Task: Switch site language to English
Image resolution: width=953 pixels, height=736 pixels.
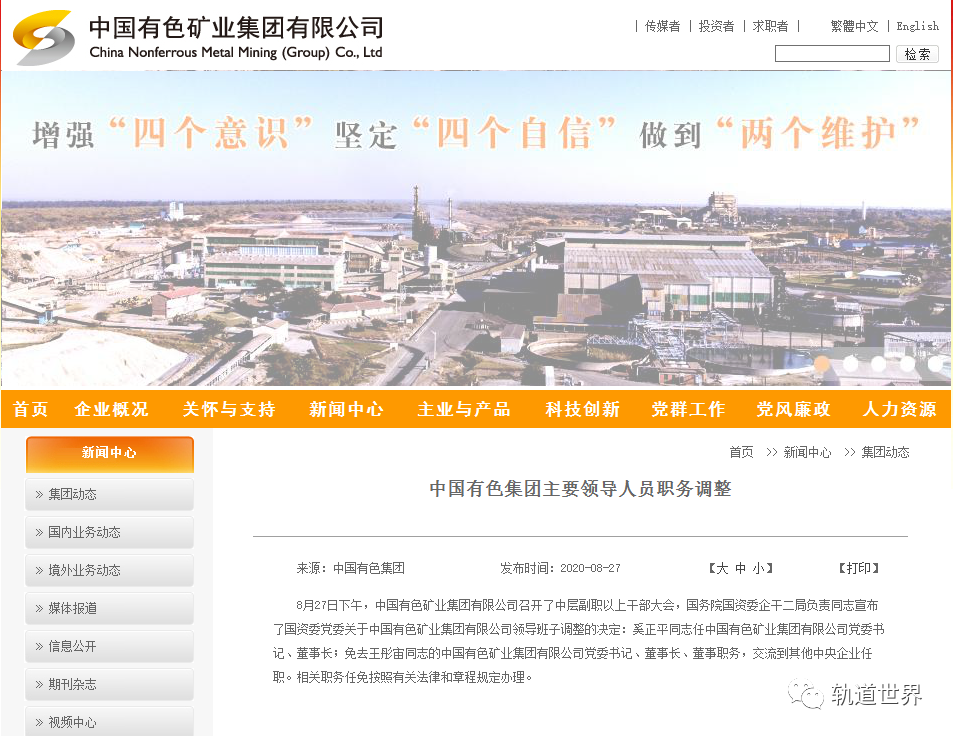Action: (x=918, y=26)
